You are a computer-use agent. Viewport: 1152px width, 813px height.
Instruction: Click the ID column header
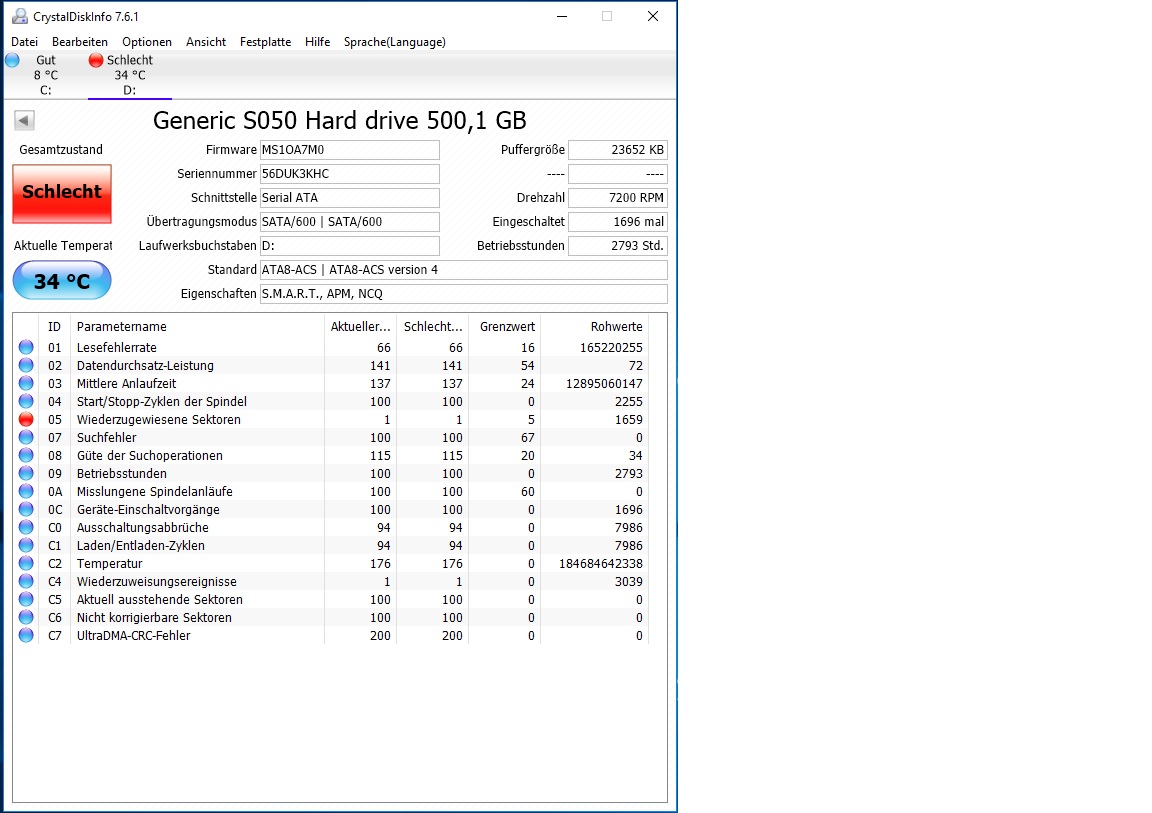tap(54, 327)
